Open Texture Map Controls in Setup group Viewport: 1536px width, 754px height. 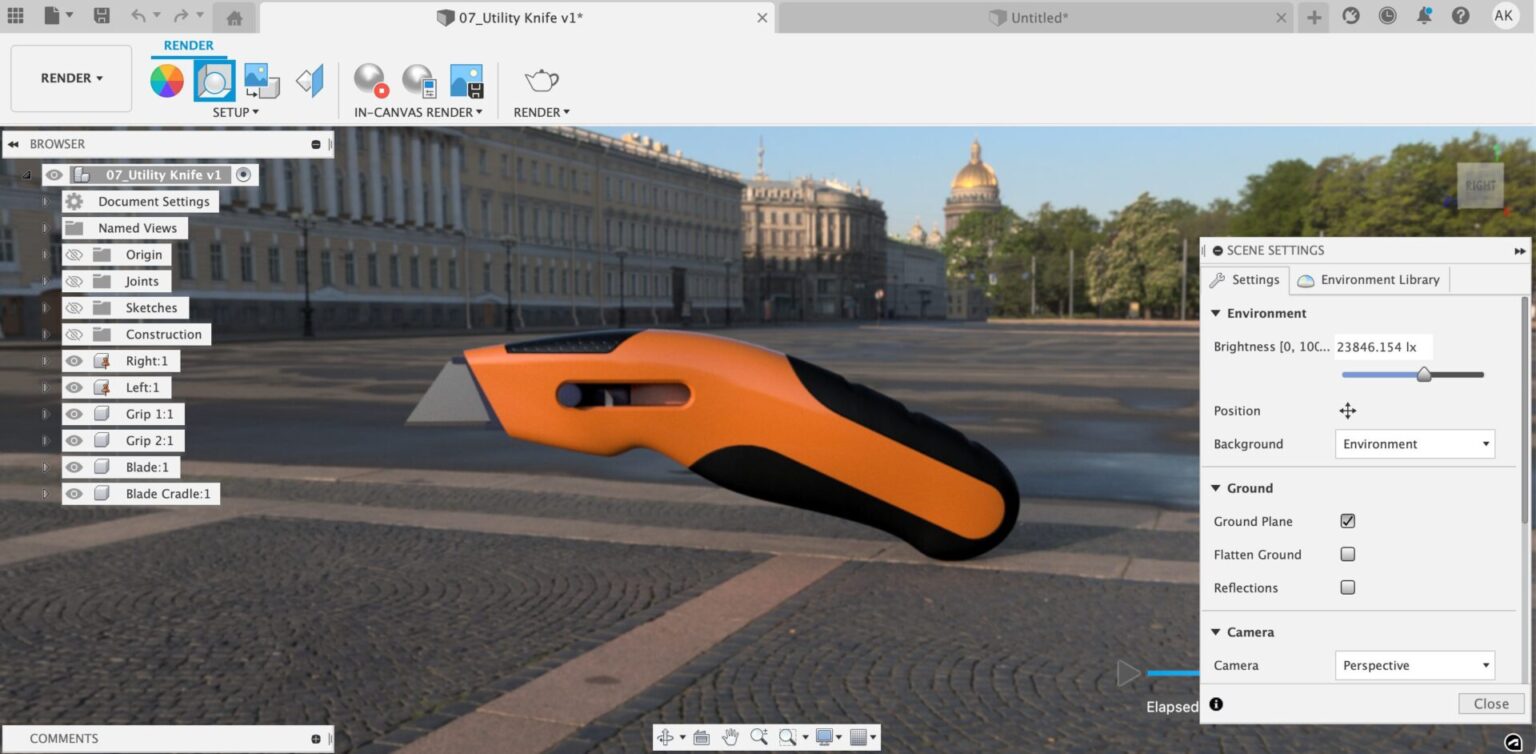click(x=261, y=80)
